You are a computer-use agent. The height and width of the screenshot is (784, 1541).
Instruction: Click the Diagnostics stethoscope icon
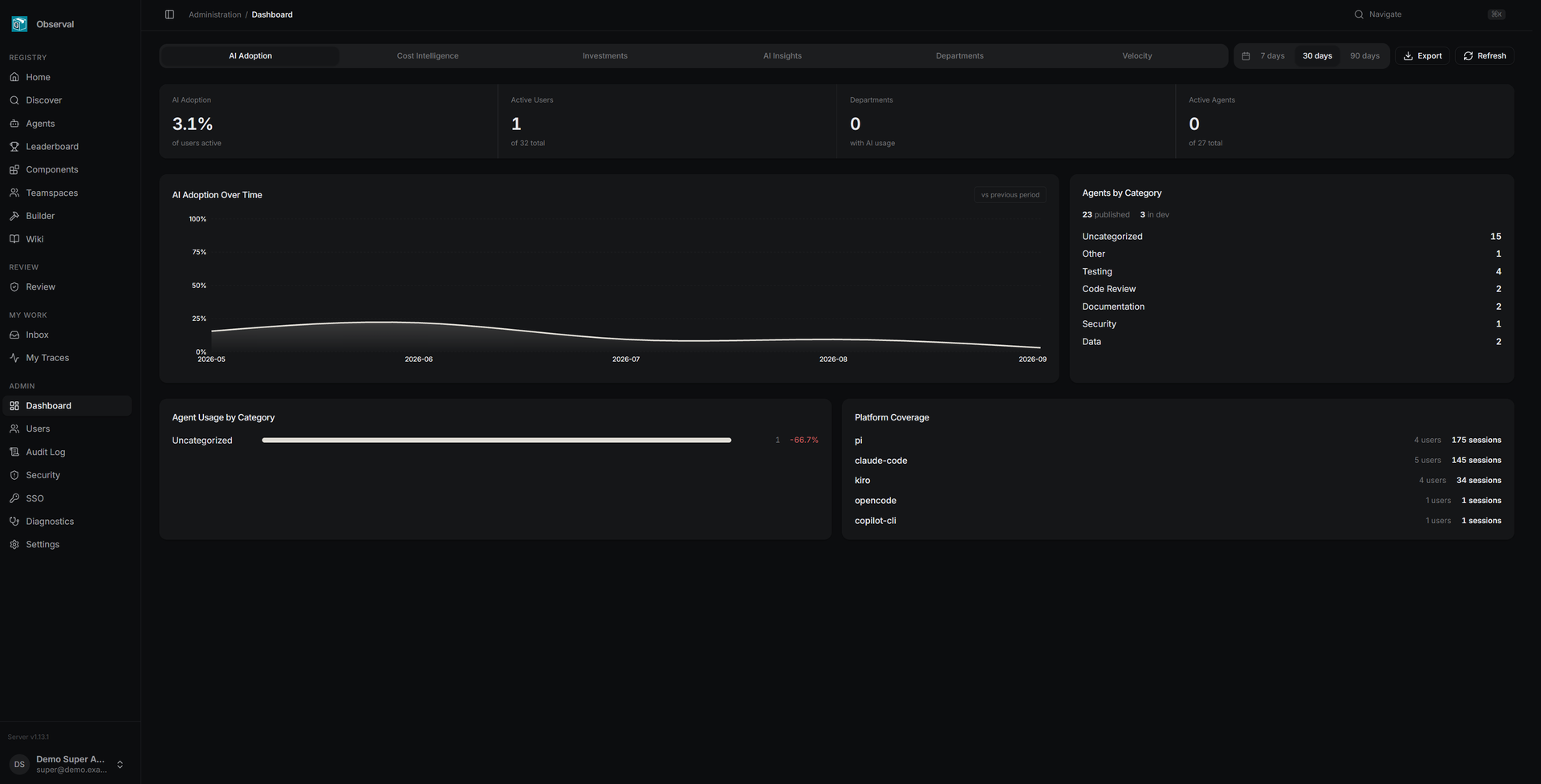(x=14, y=522)
